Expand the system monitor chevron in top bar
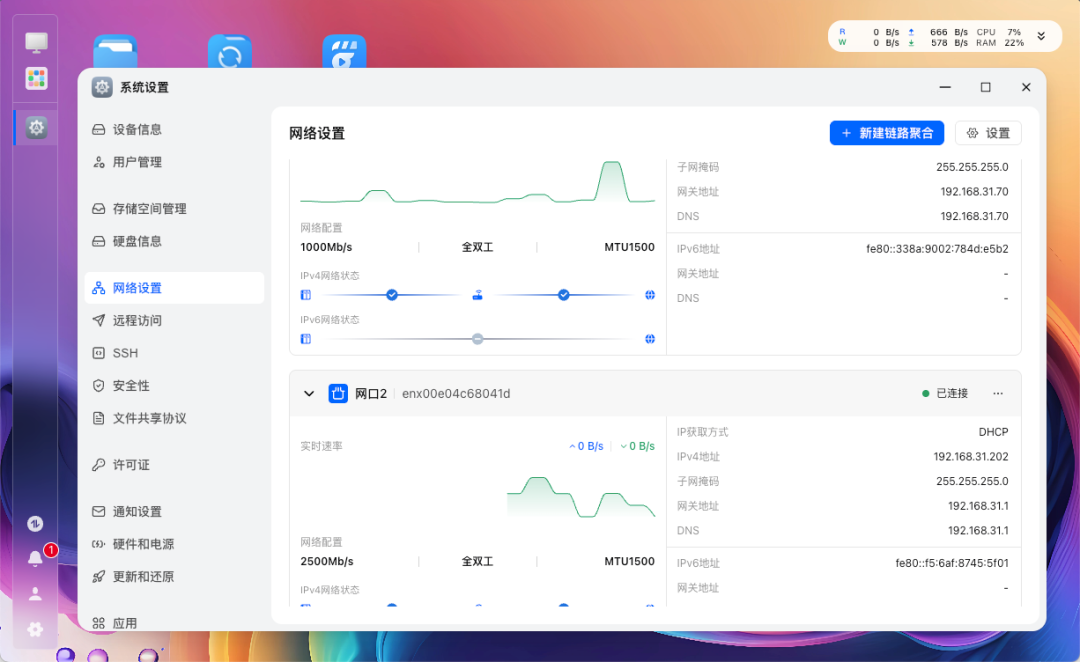 click(x=1039, y=36)
